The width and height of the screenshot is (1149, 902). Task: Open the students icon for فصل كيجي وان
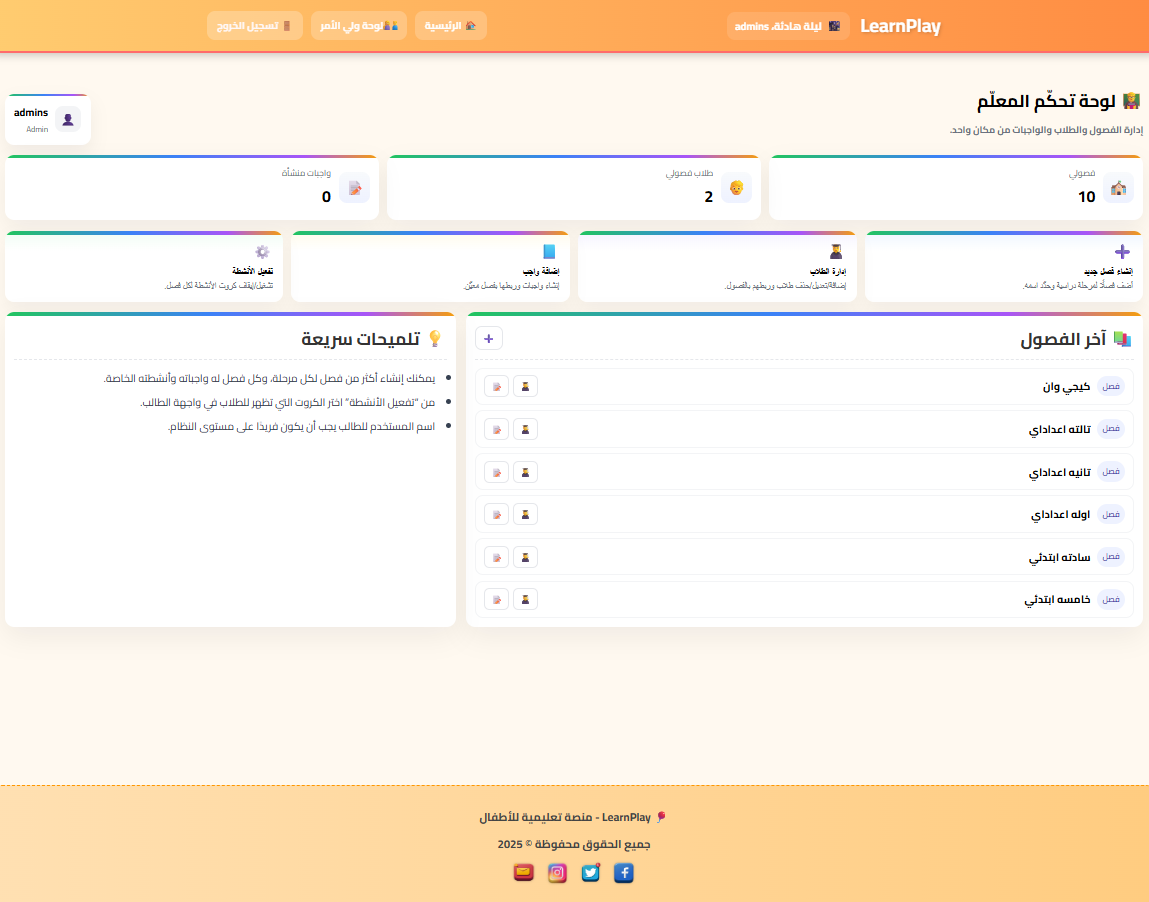(525, 386)
